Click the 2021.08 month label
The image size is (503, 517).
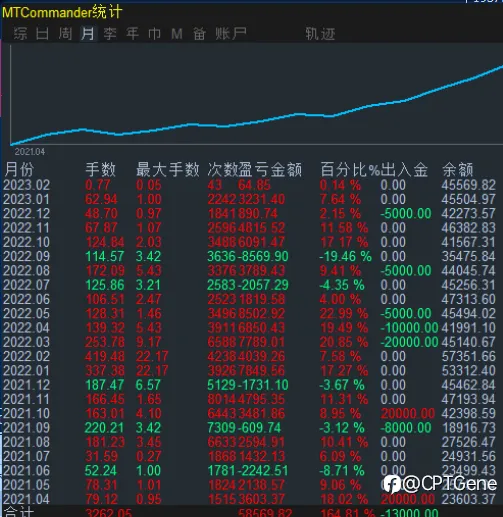(26, 442)
